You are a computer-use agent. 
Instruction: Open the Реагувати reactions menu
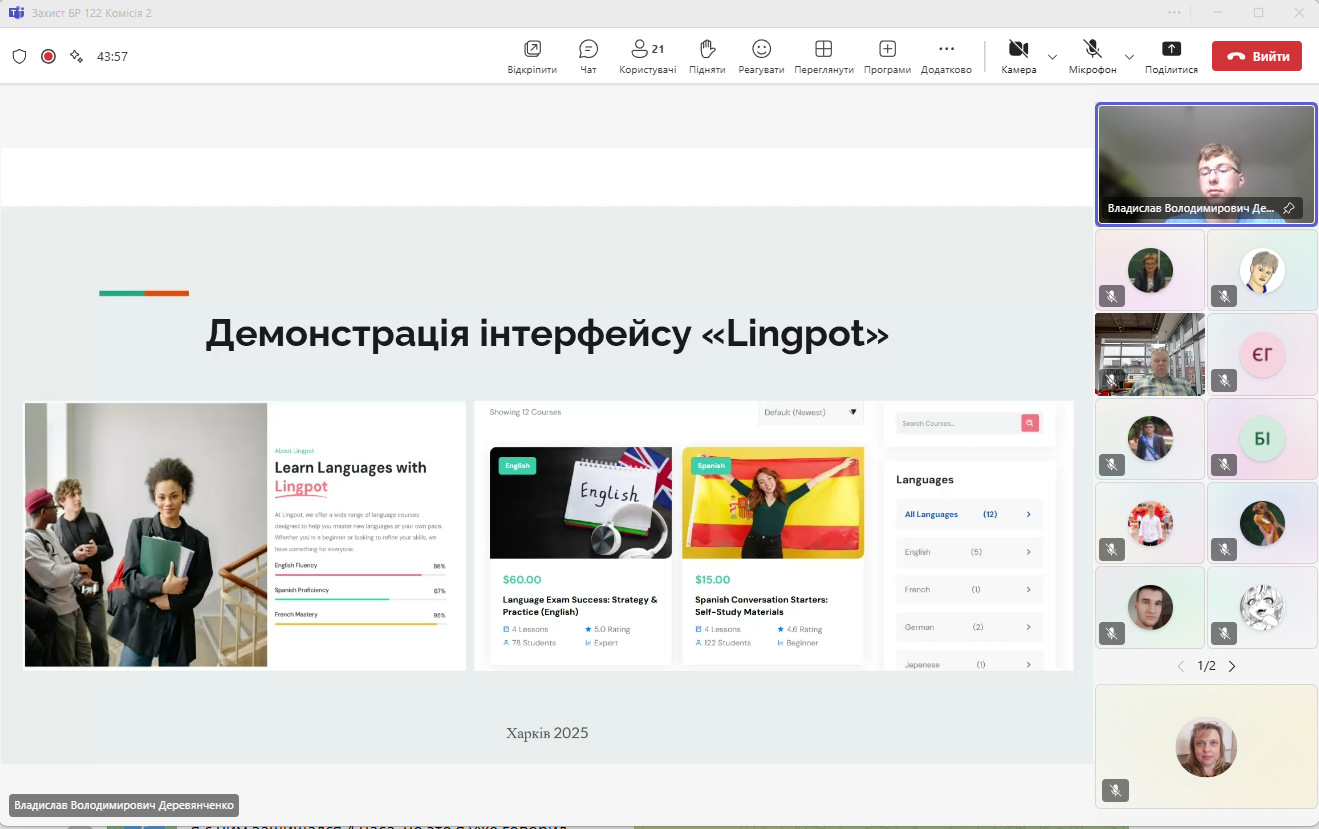[x=761, y=56]
